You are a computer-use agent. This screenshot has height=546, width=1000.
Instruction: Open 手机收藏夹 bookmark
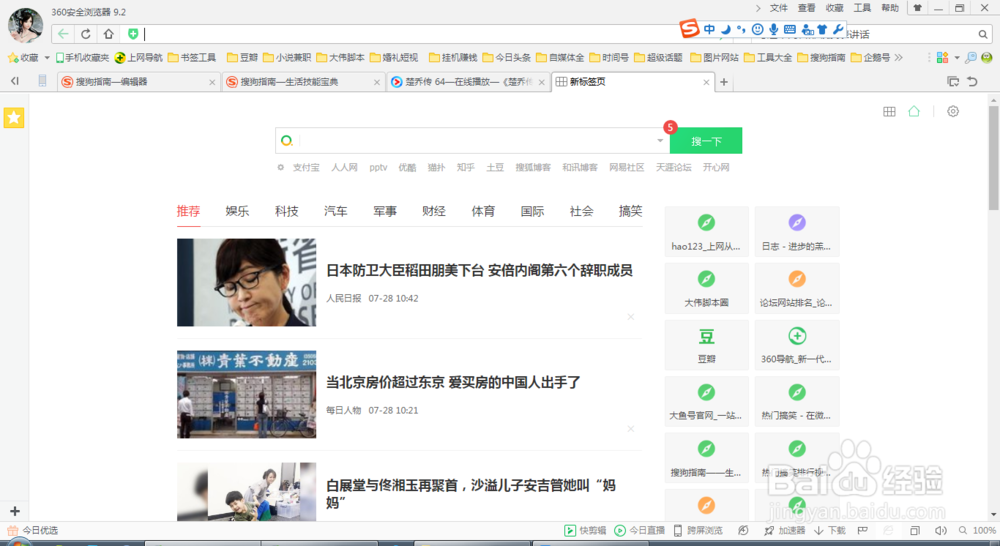pyautogui.click(x=82, y=57)
